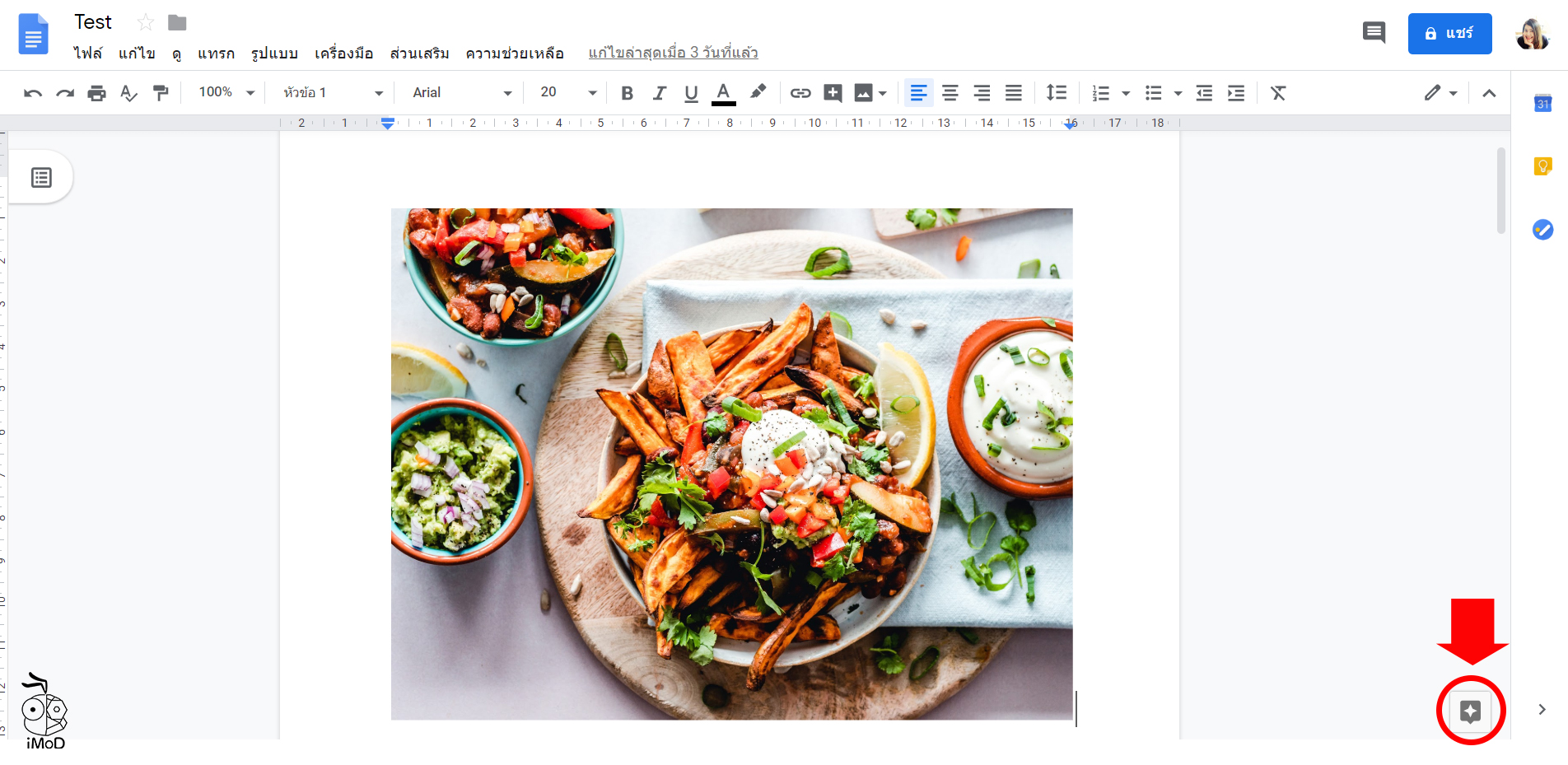Open the last edit history link
The height and width of the screenshot is (765, 1568).
pyautogui.click(x=673, y=52)
